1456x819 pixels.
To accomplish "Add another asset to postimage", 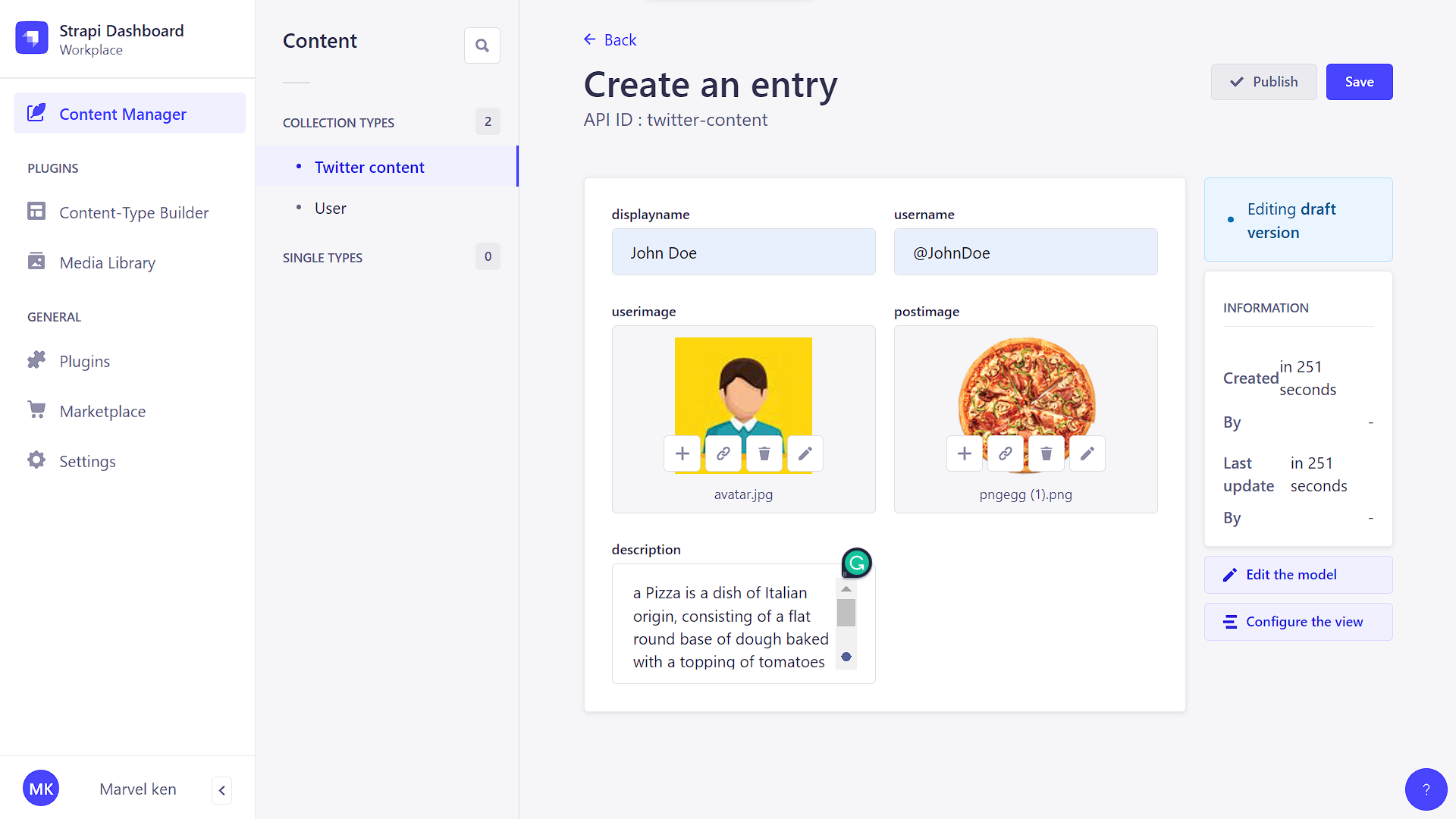I will 965,453.
